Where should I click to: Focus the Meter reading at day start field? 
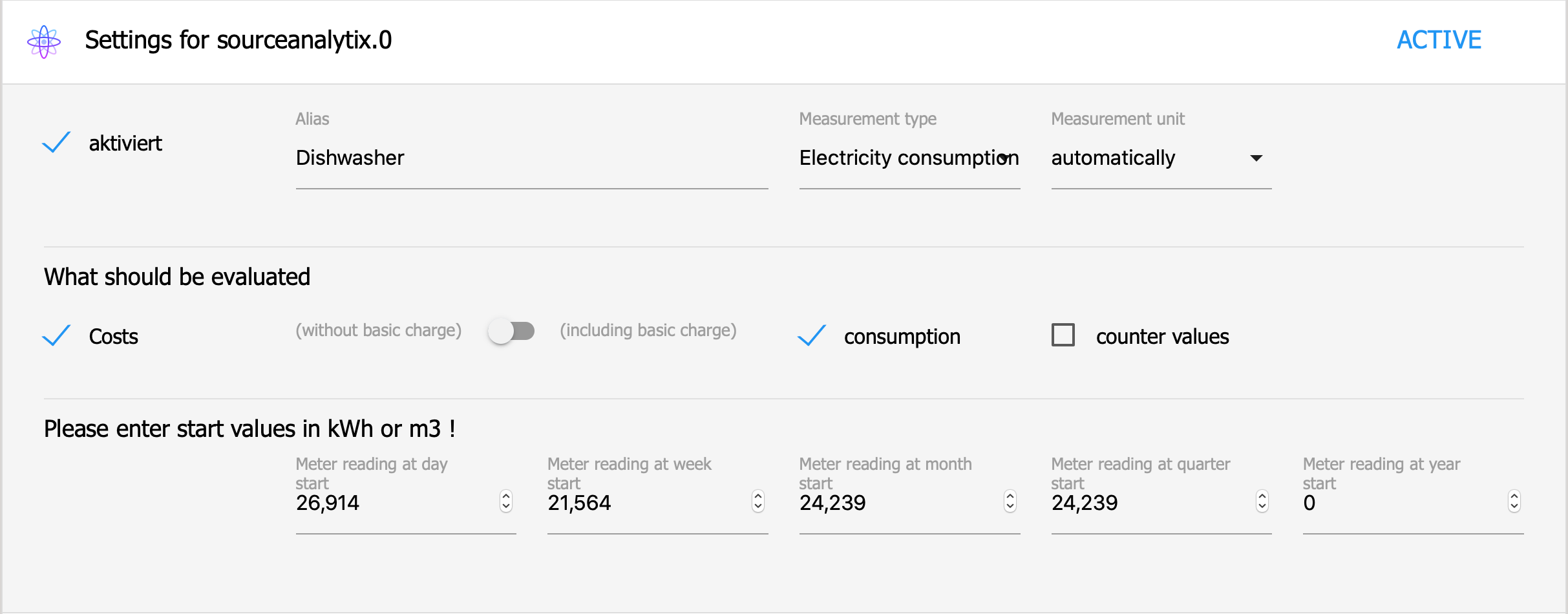[394, 503]
